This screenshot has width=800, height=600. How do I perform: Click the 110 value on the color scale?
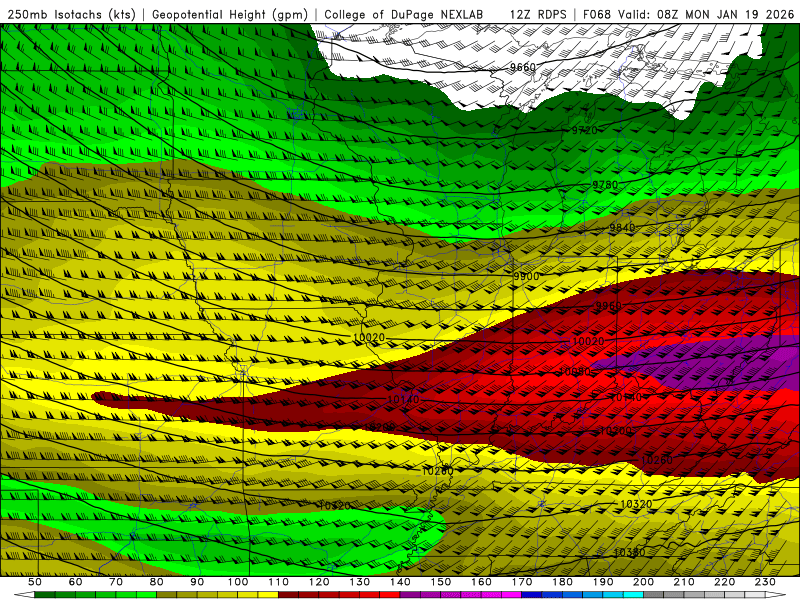[x=278, y=582]
